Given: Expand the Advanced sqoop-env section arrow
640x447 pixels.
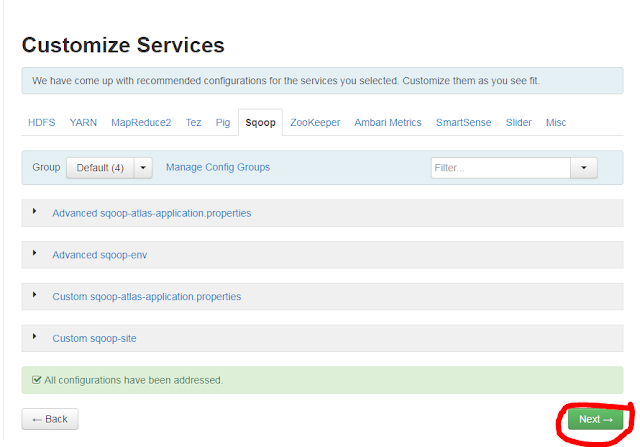Looking at the screenshot, I should pos(35,253).
